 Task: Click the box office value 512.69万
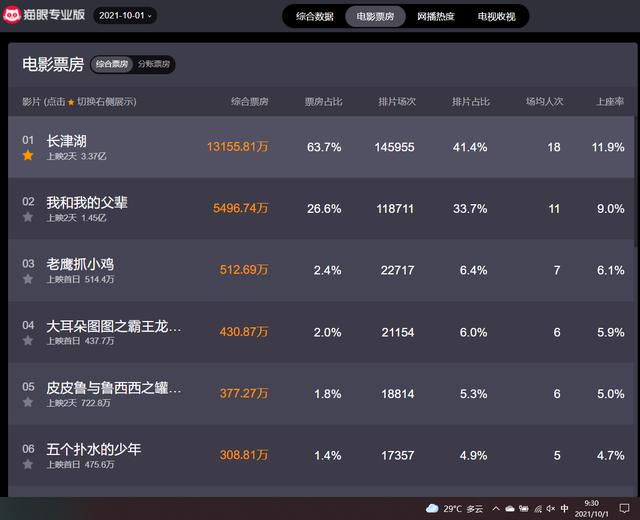[x=244, y=270]
